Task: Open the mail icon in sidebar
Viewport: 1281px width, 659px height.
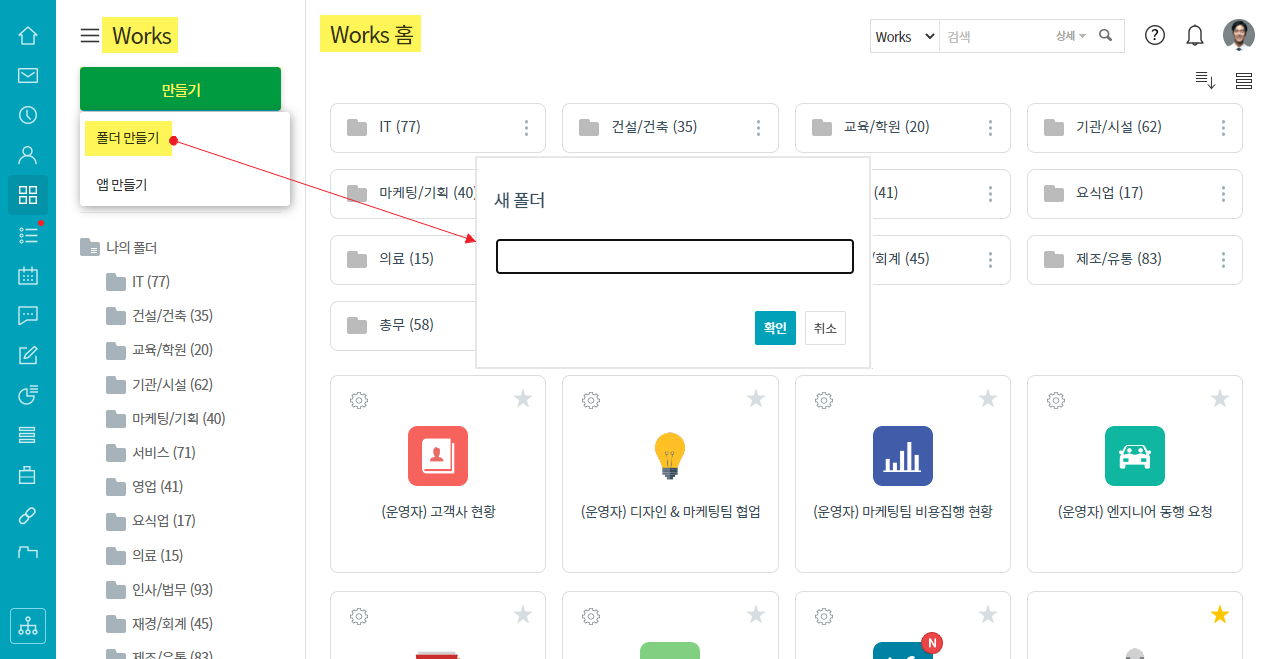Action: (x=28, y=76)
